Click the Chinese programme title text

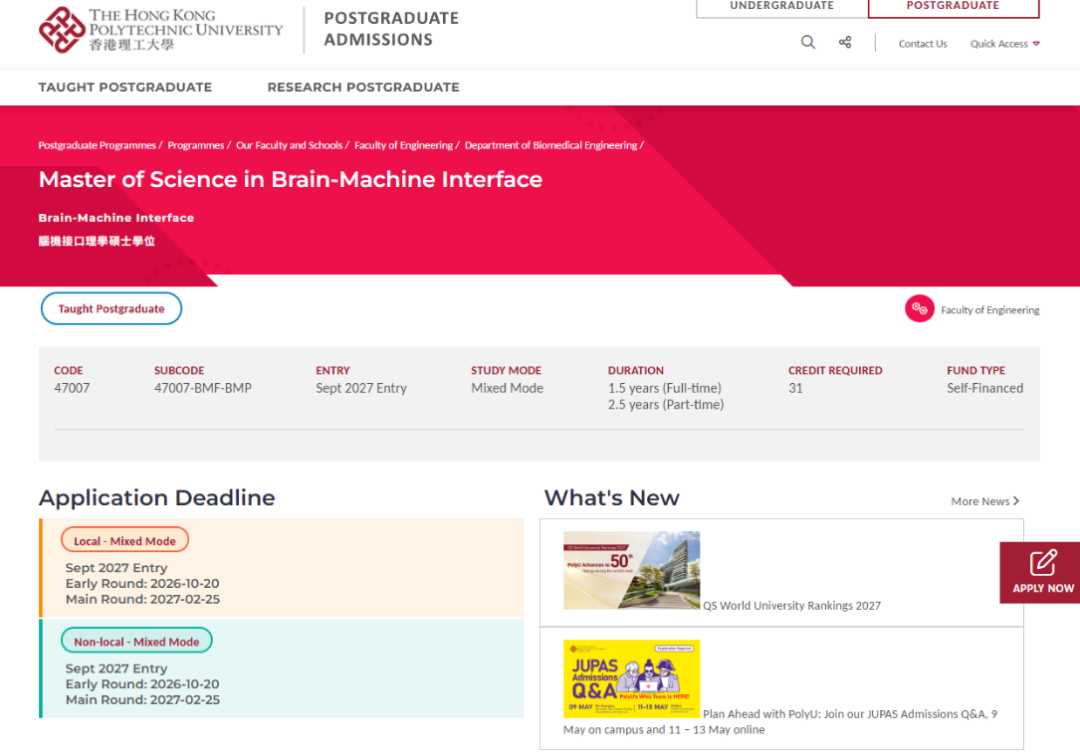click(x=96, y=241)
